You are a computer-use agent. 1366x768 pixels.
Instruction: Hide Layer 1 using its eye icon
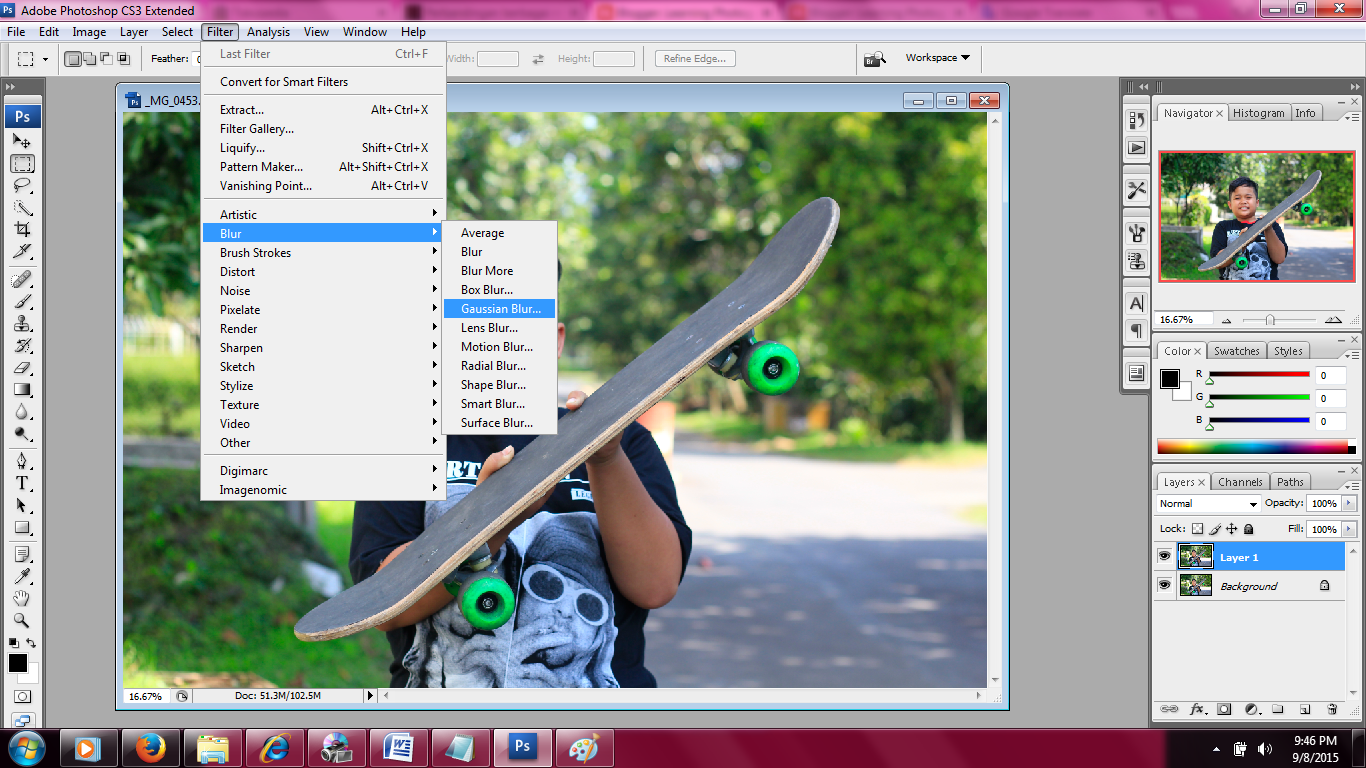(1164, 556)
